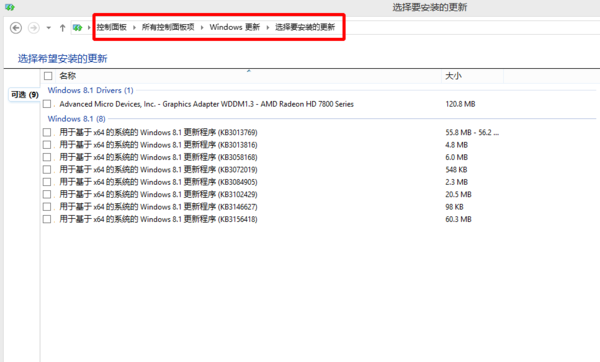This screenshot has width=600, height=362.
Task: Expand breadcrumb chevron after 所有控制面板项
Action: (202, 27)
